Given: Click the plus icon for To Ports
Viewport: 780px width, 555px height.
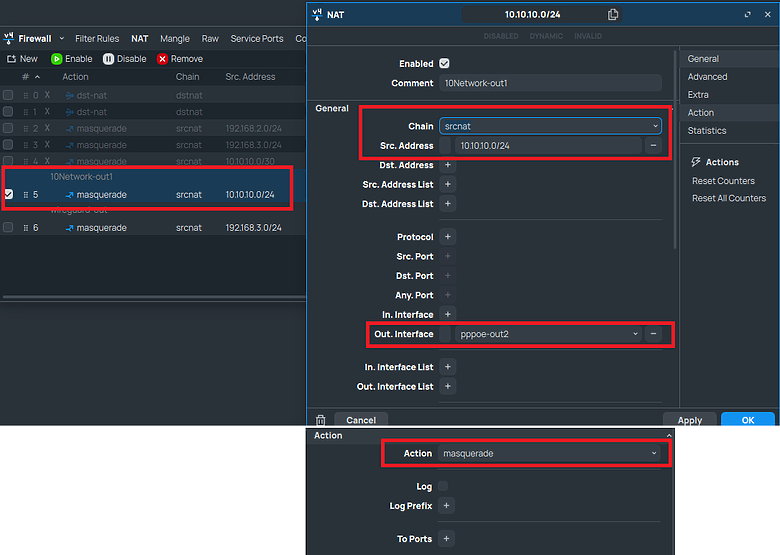Looking at the screenshot, I should (446, 539).
